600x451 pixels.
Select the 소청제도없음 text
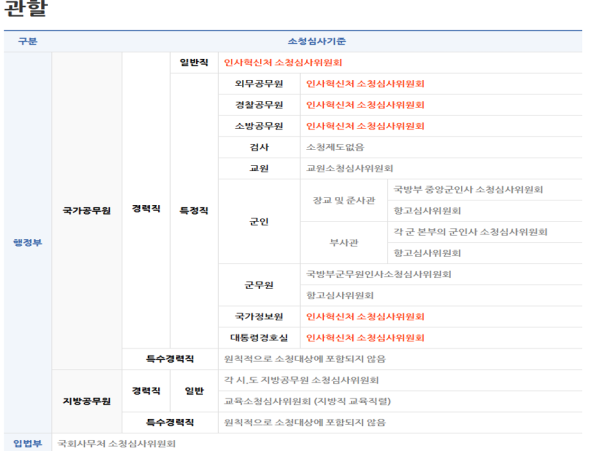click(335, 147)
